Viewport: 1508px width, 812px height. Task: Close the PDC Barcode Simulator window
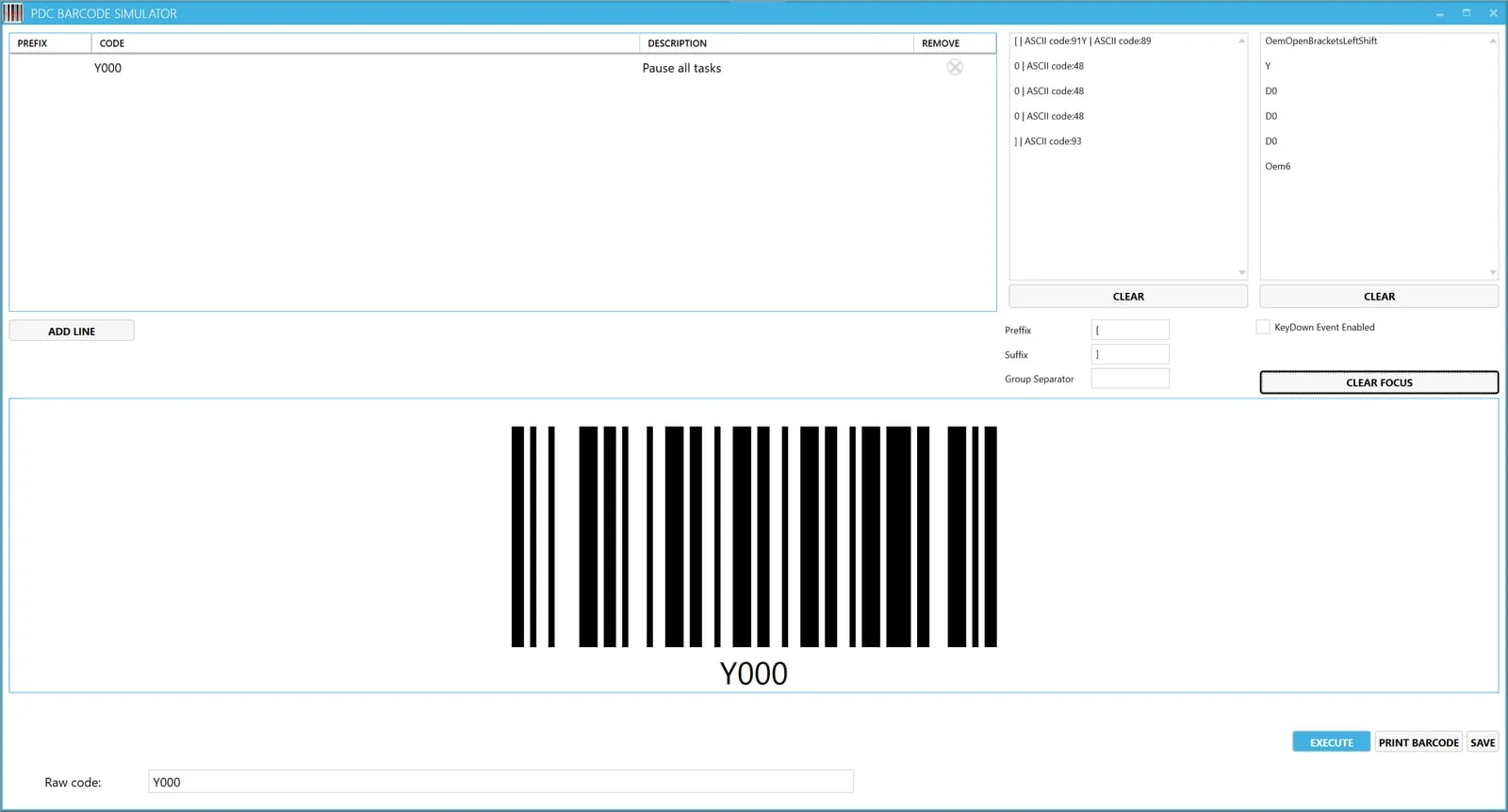[x=1493, y=13]
